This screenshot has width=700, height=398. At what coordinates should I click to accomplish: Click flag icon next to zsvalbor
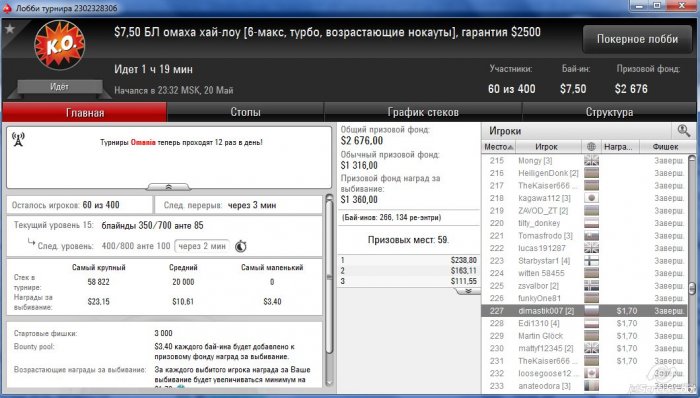click(591, 286)
